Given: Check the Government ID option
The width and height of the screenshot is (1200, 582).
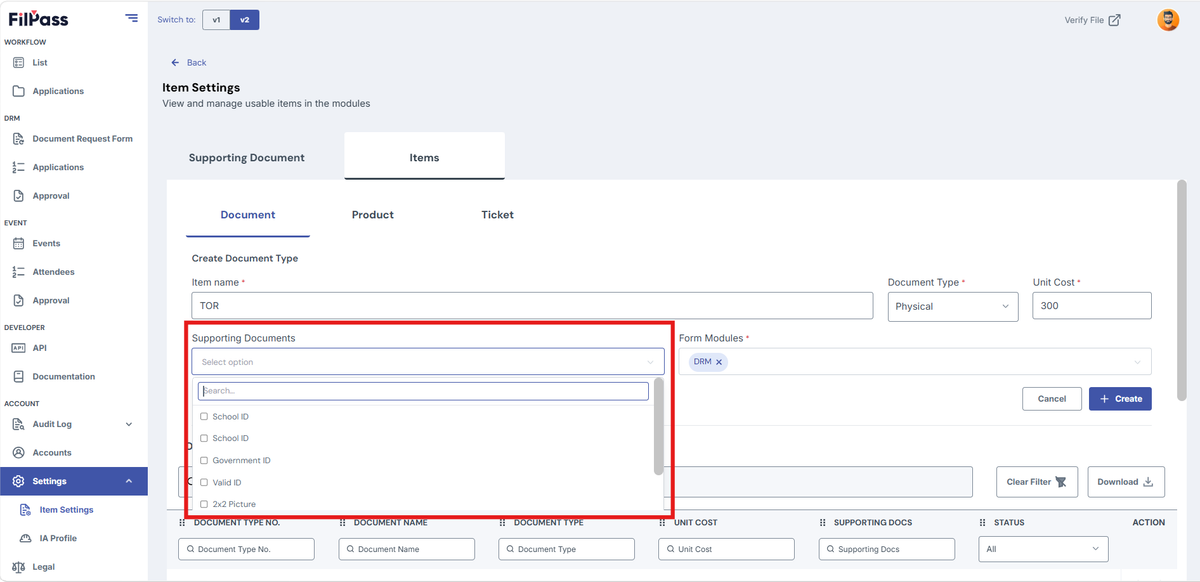Looking at the screenshot, I should (204, 460).
